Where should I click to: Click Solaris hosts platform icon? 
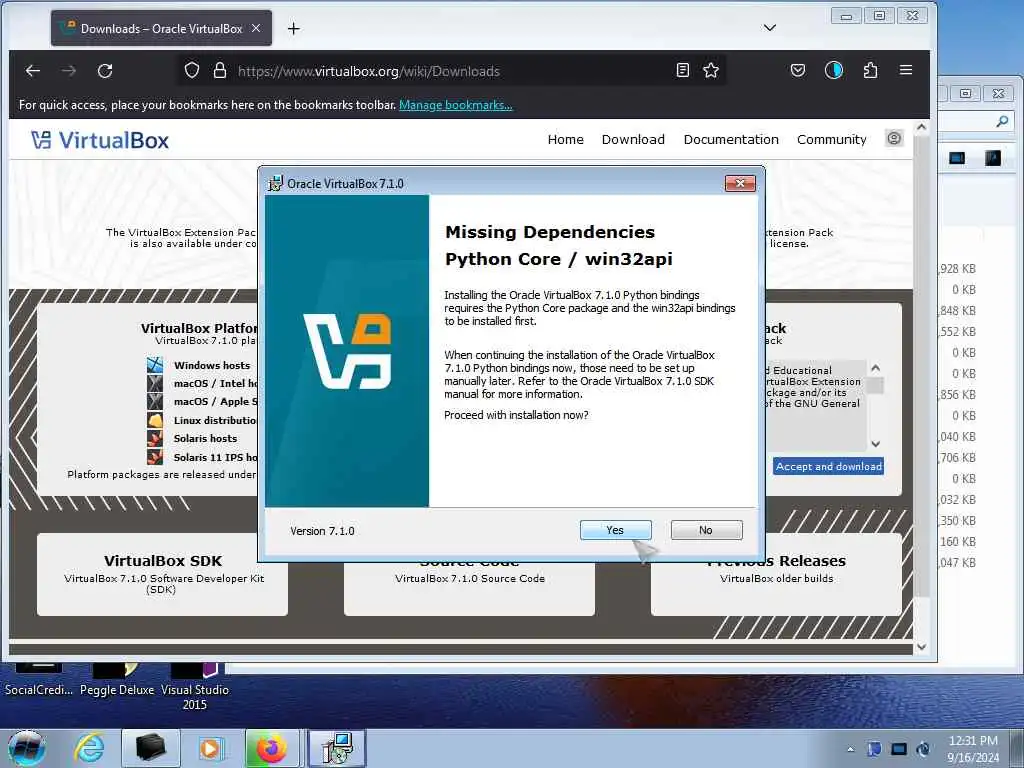(155, 438)
